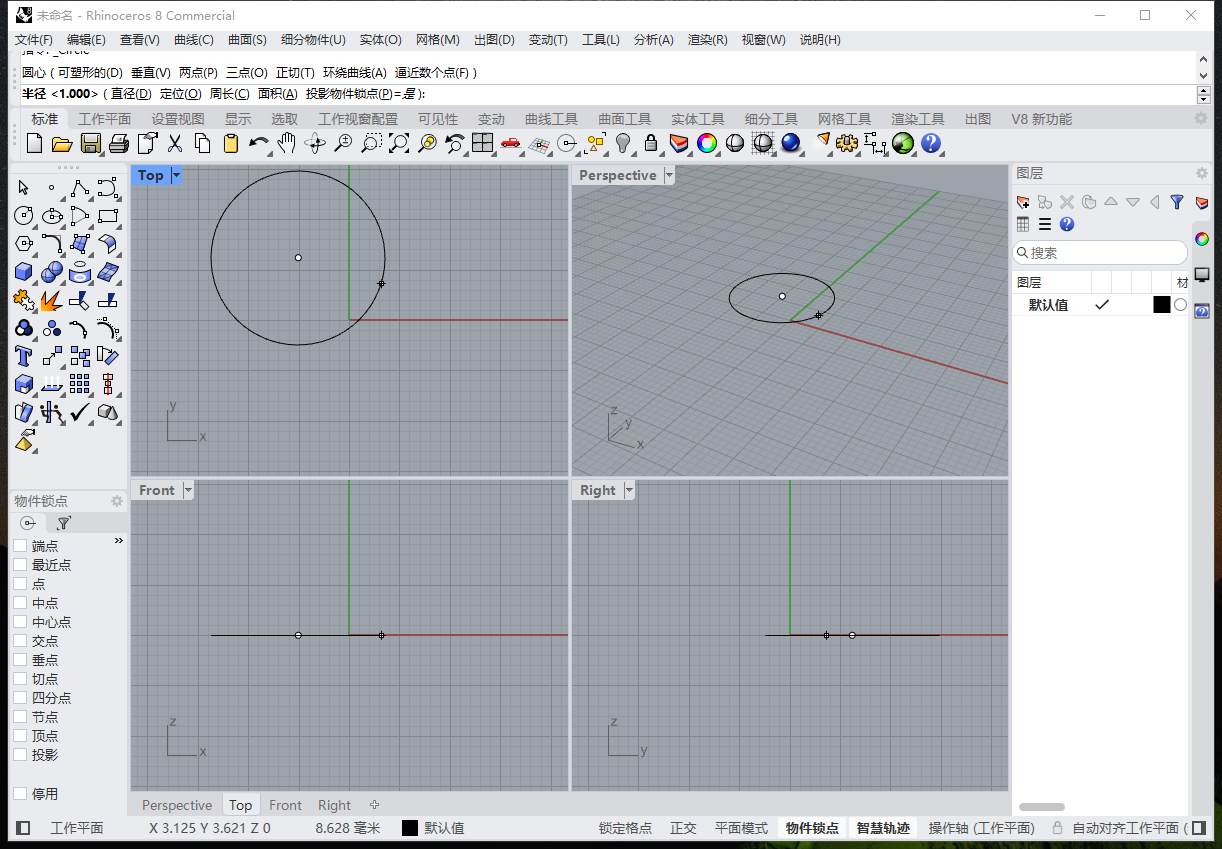
Task: Toggle 智慧轨迹 in the status bar
Action: pos(883,828)
